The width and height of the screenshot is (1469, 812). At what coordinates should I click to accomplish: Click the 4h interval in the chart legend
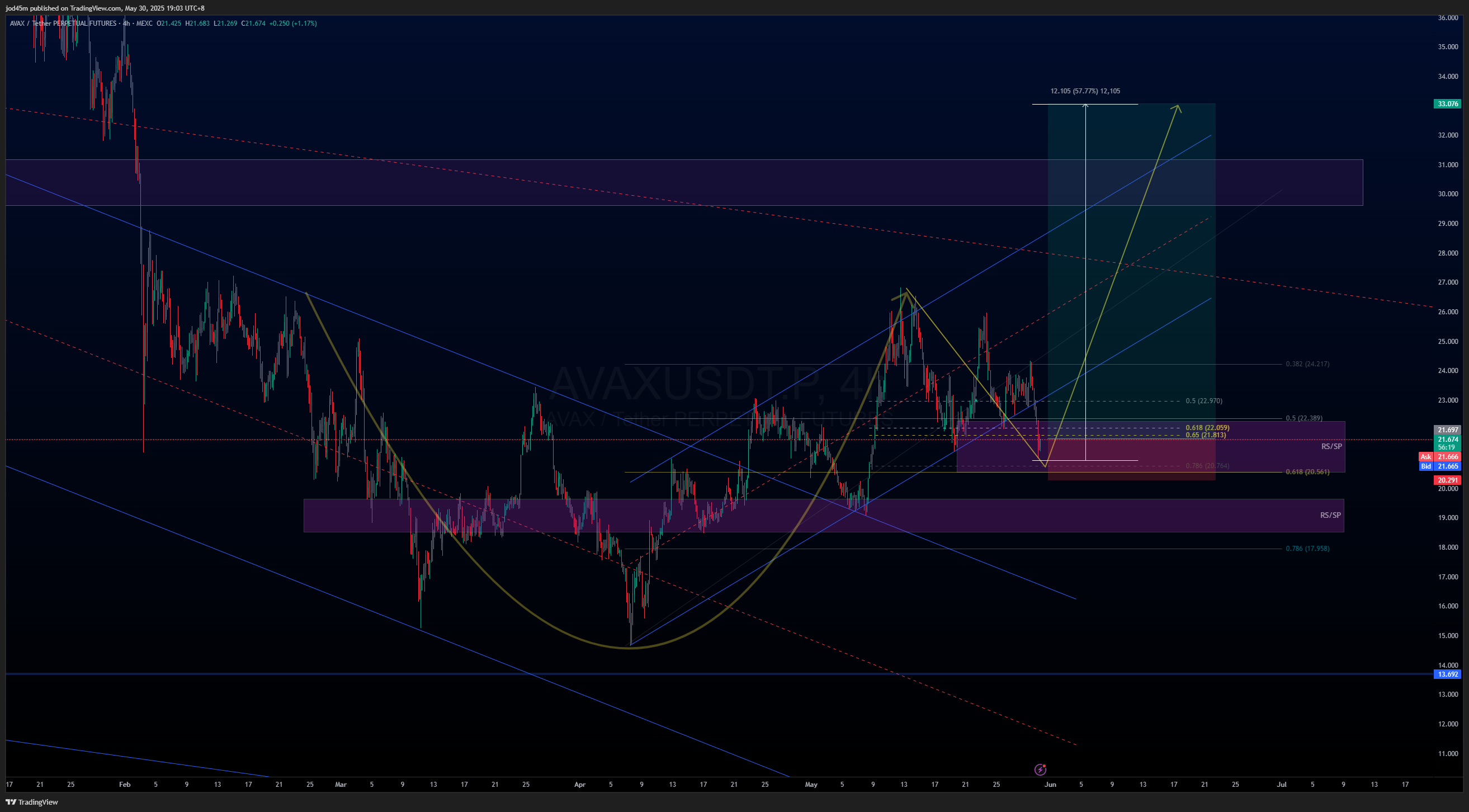coord(126,23)
